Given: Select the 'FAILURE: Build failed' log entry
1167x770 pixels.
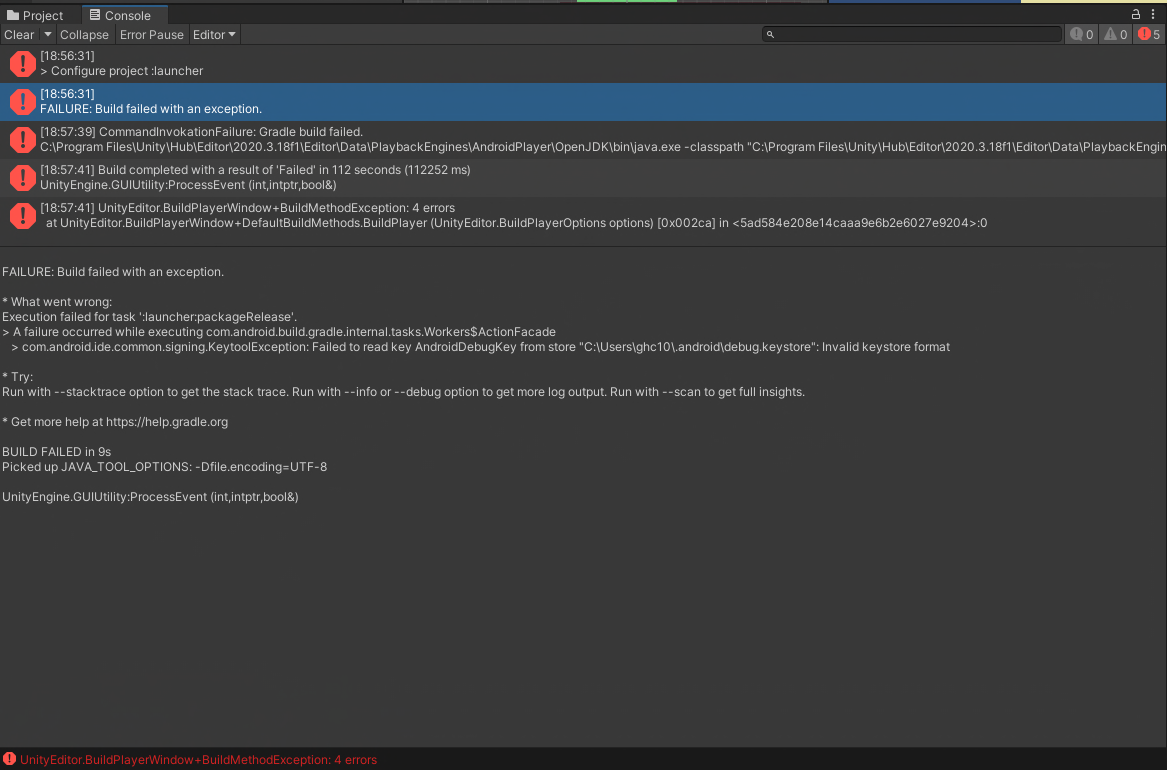Looking at the screenshot, I should (584, 101).
